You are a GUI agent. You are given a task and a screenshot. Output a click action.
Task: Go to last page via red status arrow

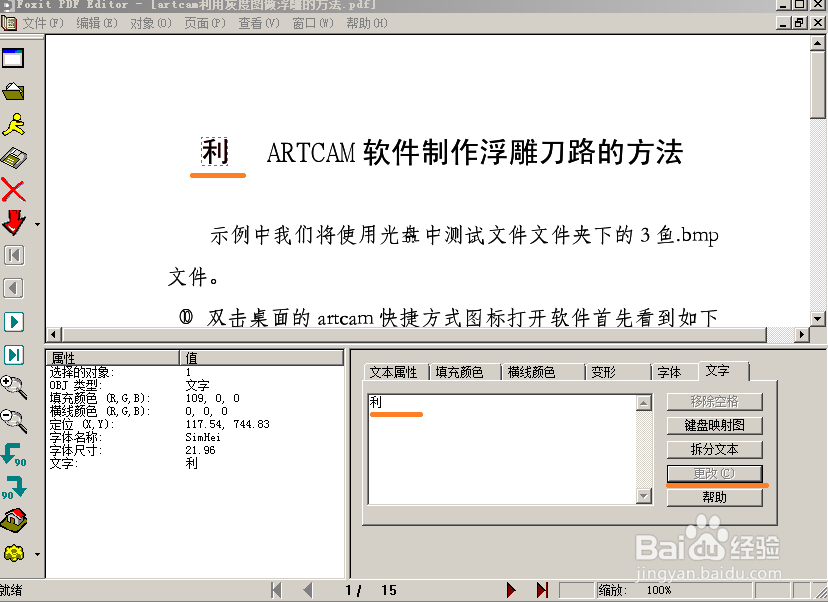tap(542, 590)
